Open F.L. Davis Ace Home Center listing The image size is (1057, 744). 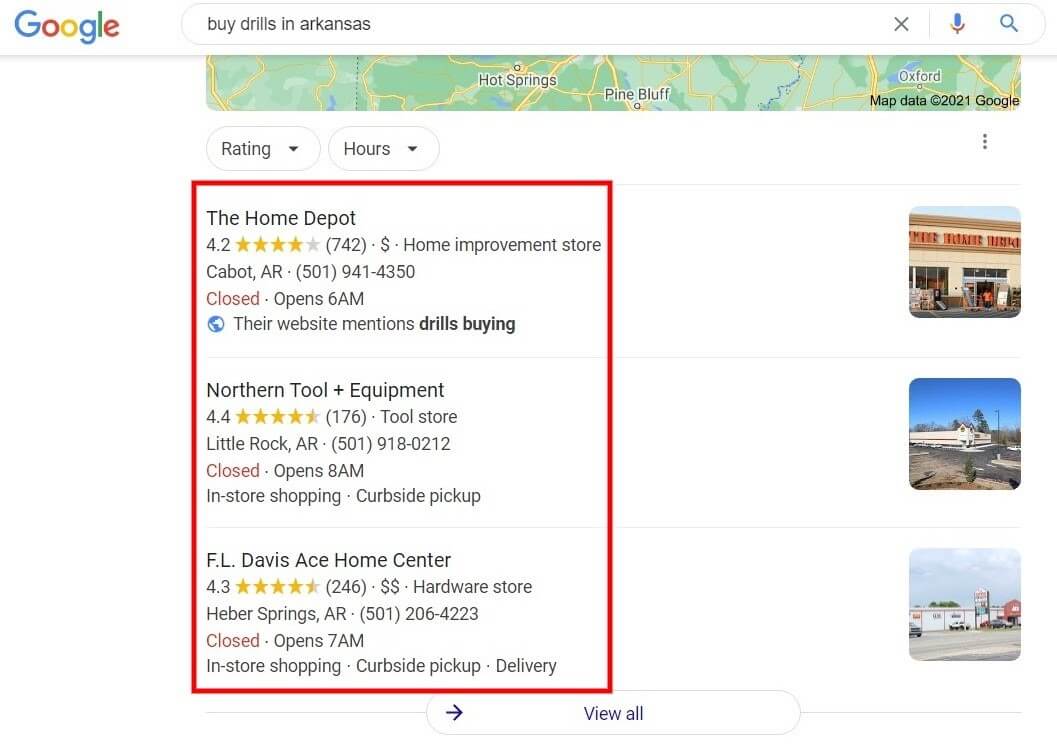tap(328, 560)
